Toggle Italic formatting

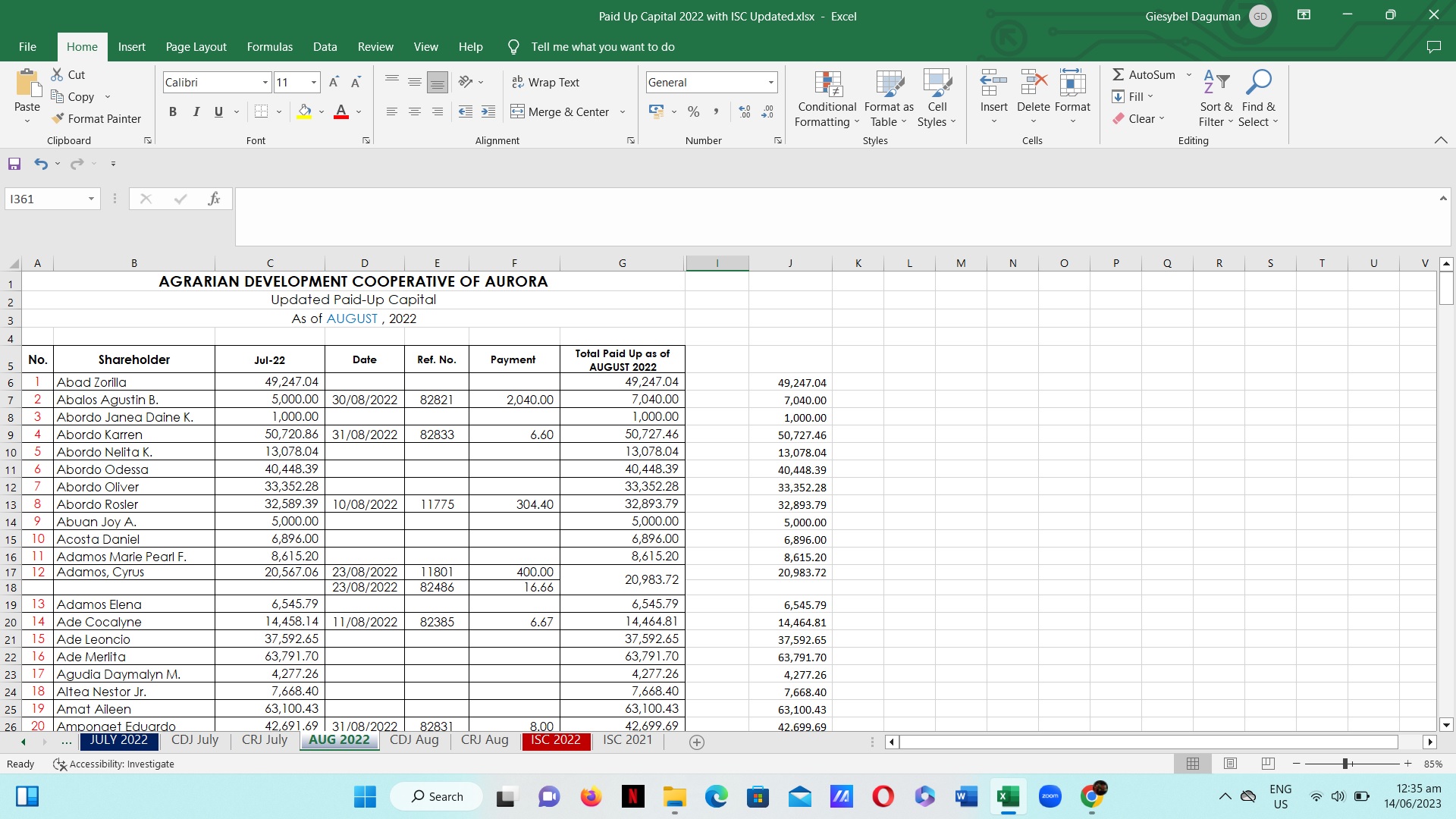coord(196,112)
